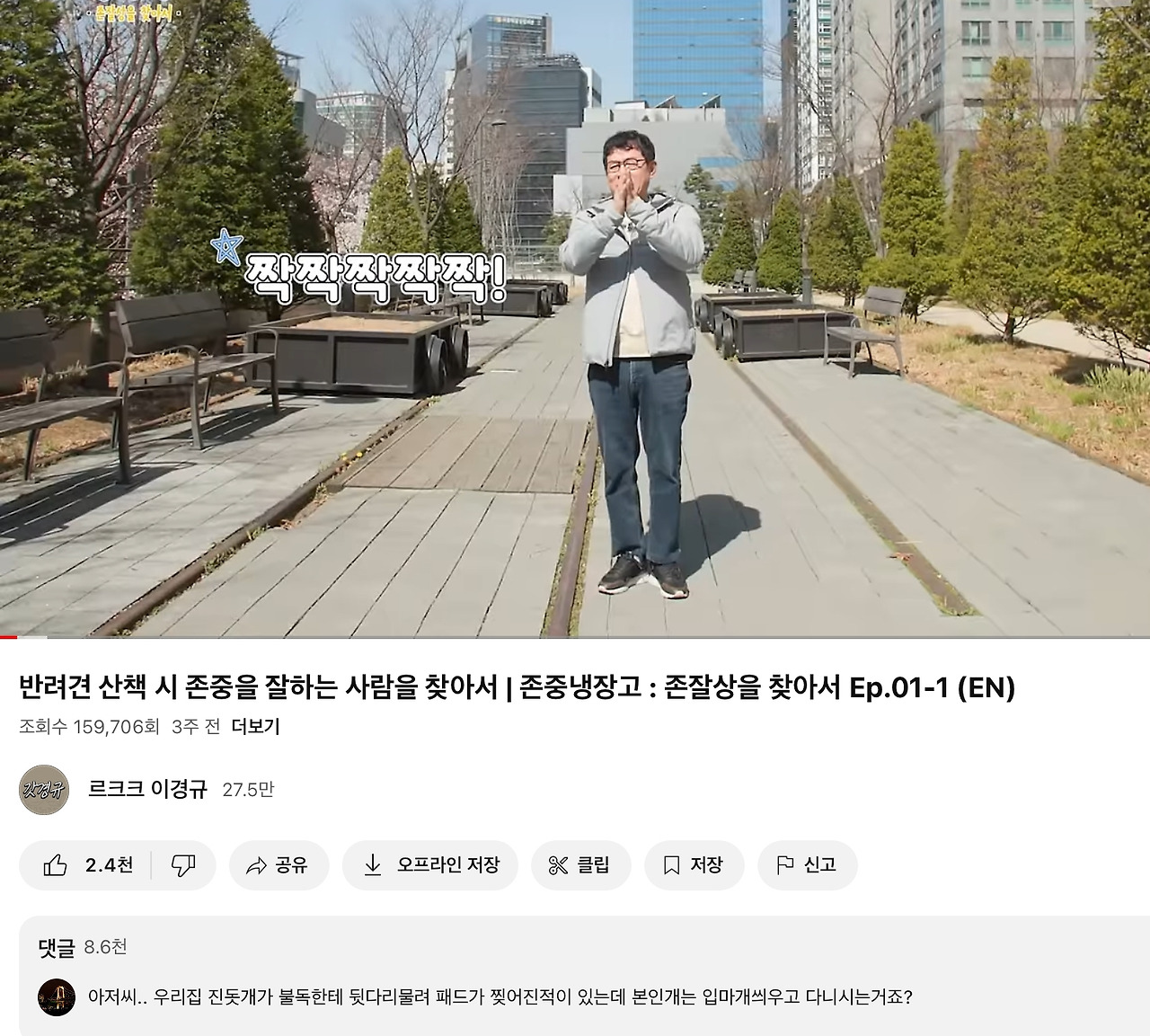
Task: Click the share arrow icon
Action: point(256,866)
